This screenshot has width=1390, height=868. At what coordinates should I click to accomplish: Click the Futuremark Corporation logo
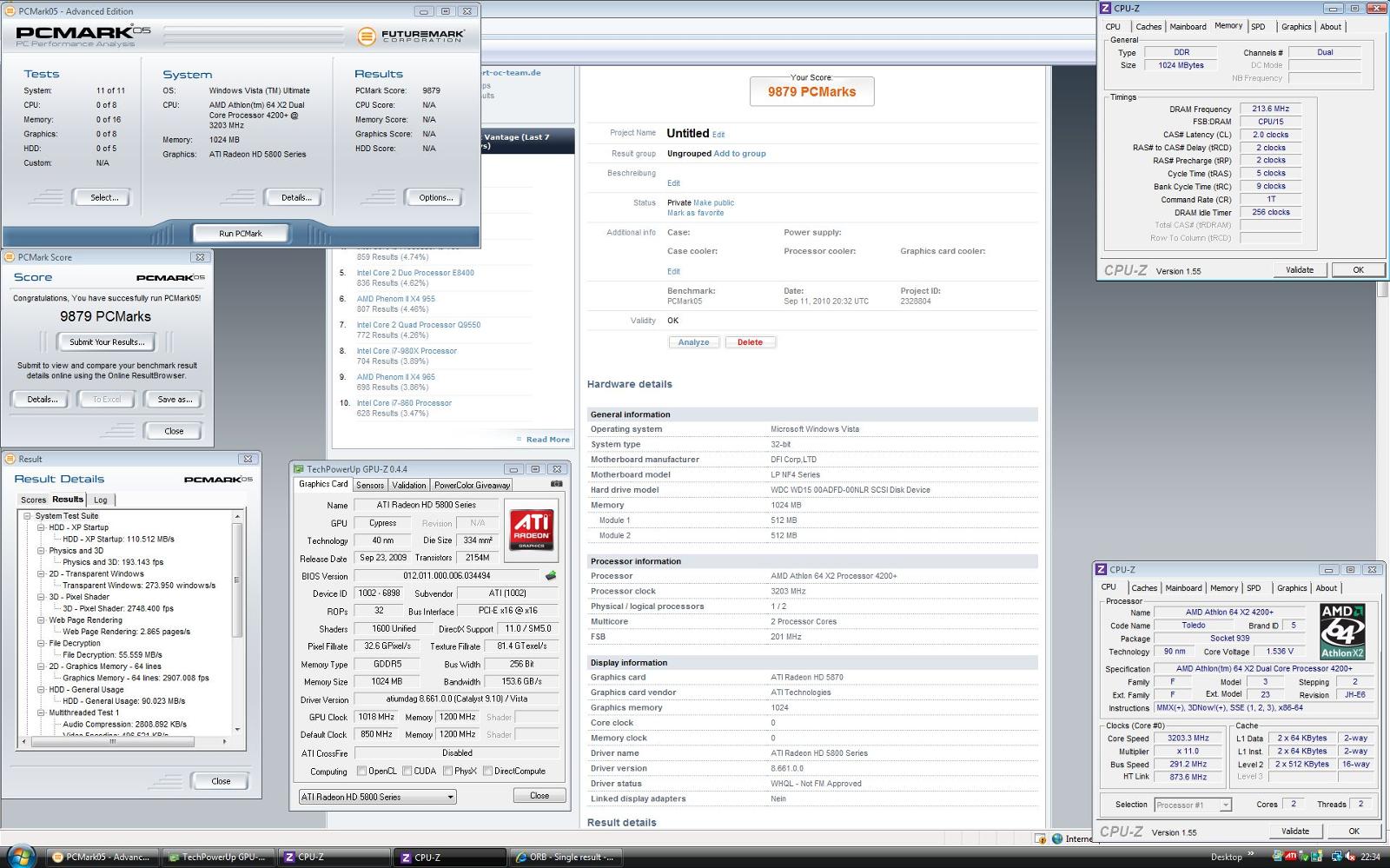coord(412,36)
